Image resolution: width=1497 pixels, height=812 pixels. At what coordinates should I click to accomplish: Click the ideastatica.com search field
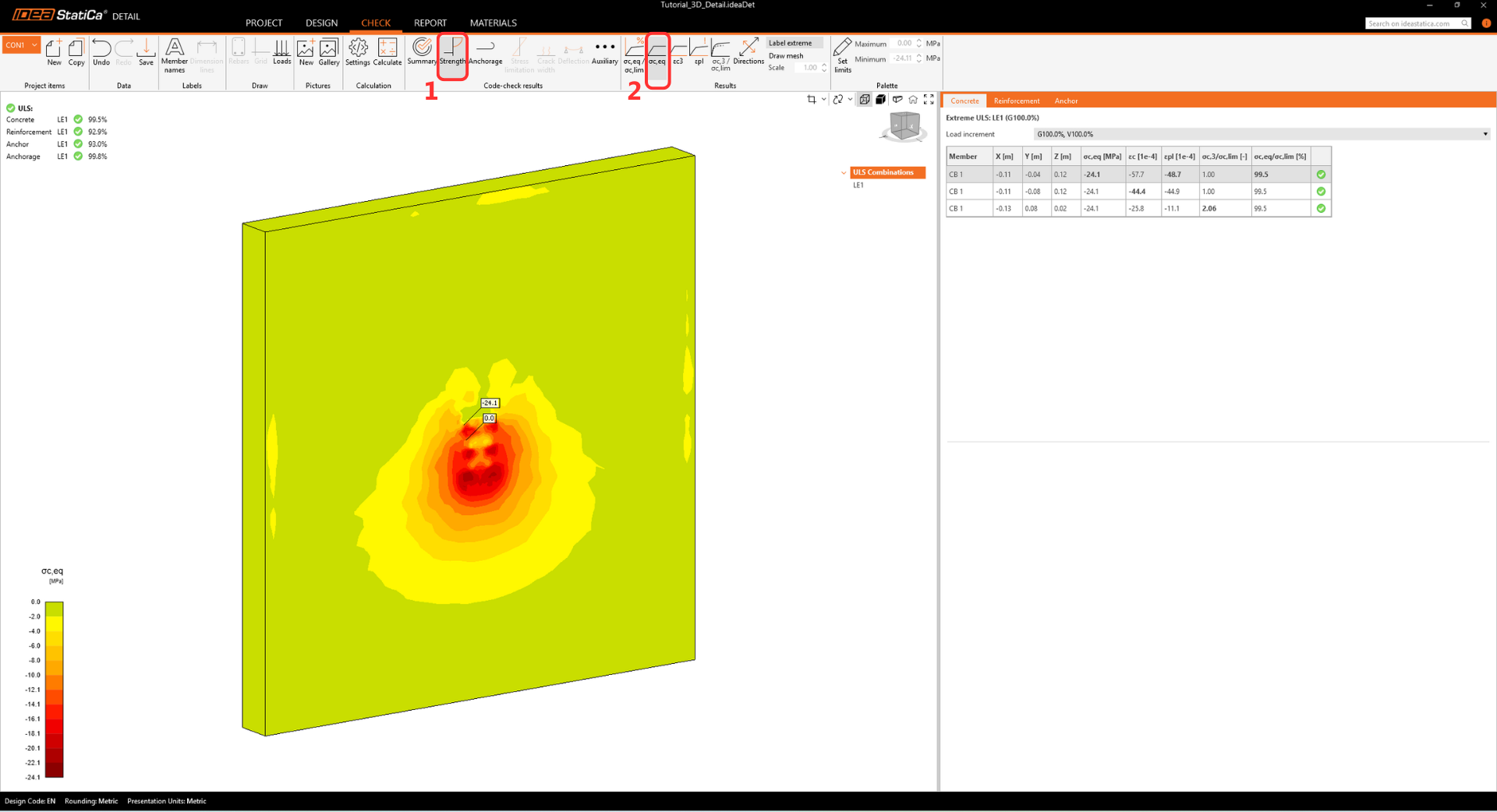coord(1411,23)
